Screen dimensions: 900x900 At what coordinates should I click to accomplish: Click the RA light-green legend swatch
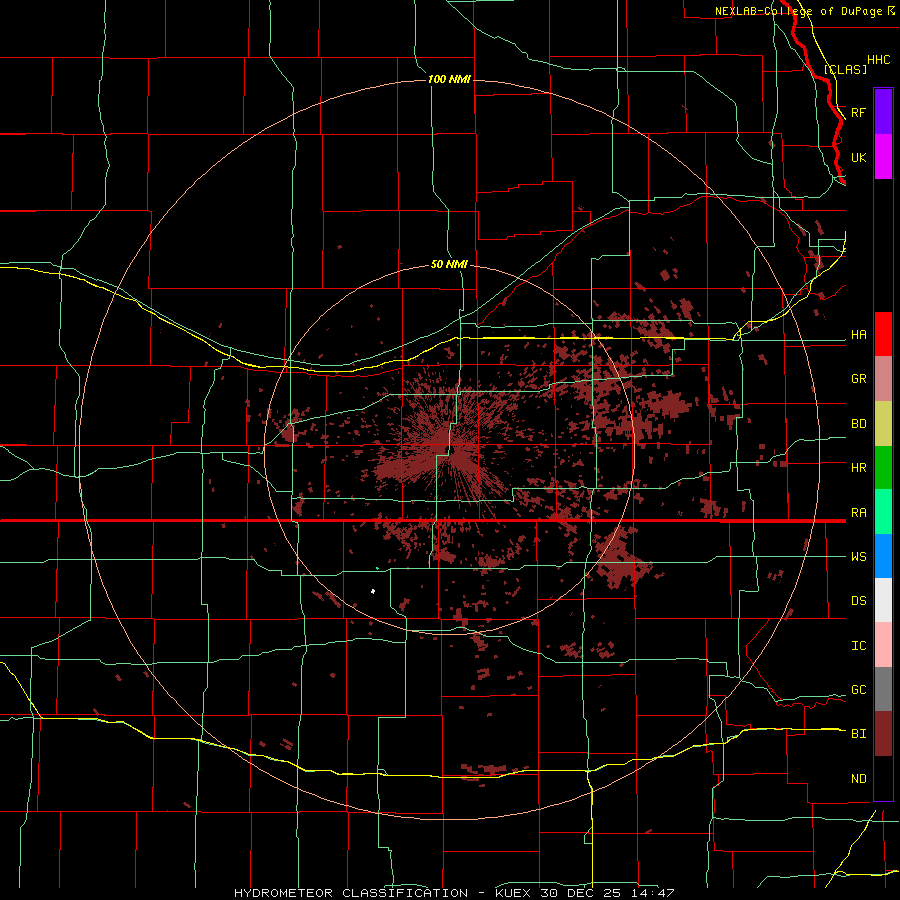click(883, 512)
